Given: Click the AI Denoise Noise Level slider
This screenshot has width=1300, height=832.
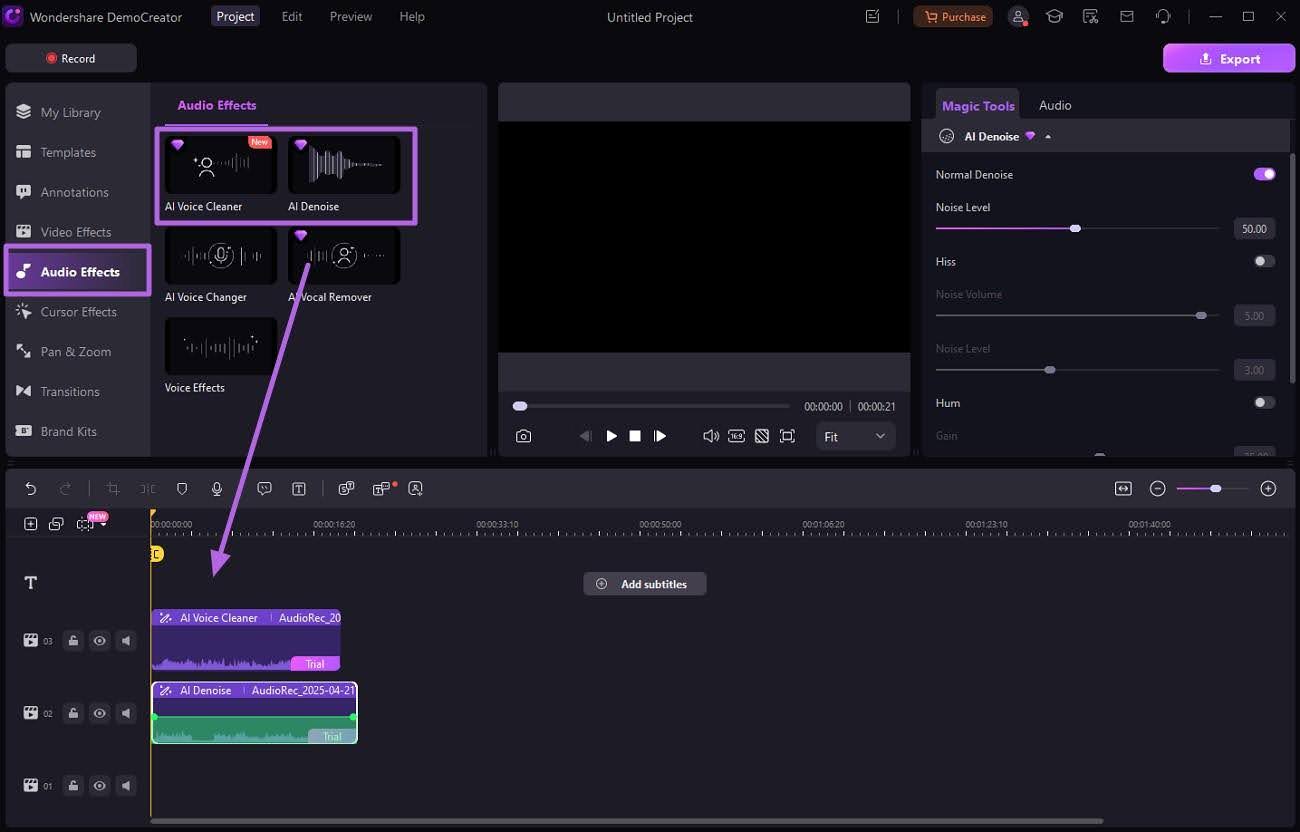Looking at the screenshot, I should click(x=1077, y=228).
